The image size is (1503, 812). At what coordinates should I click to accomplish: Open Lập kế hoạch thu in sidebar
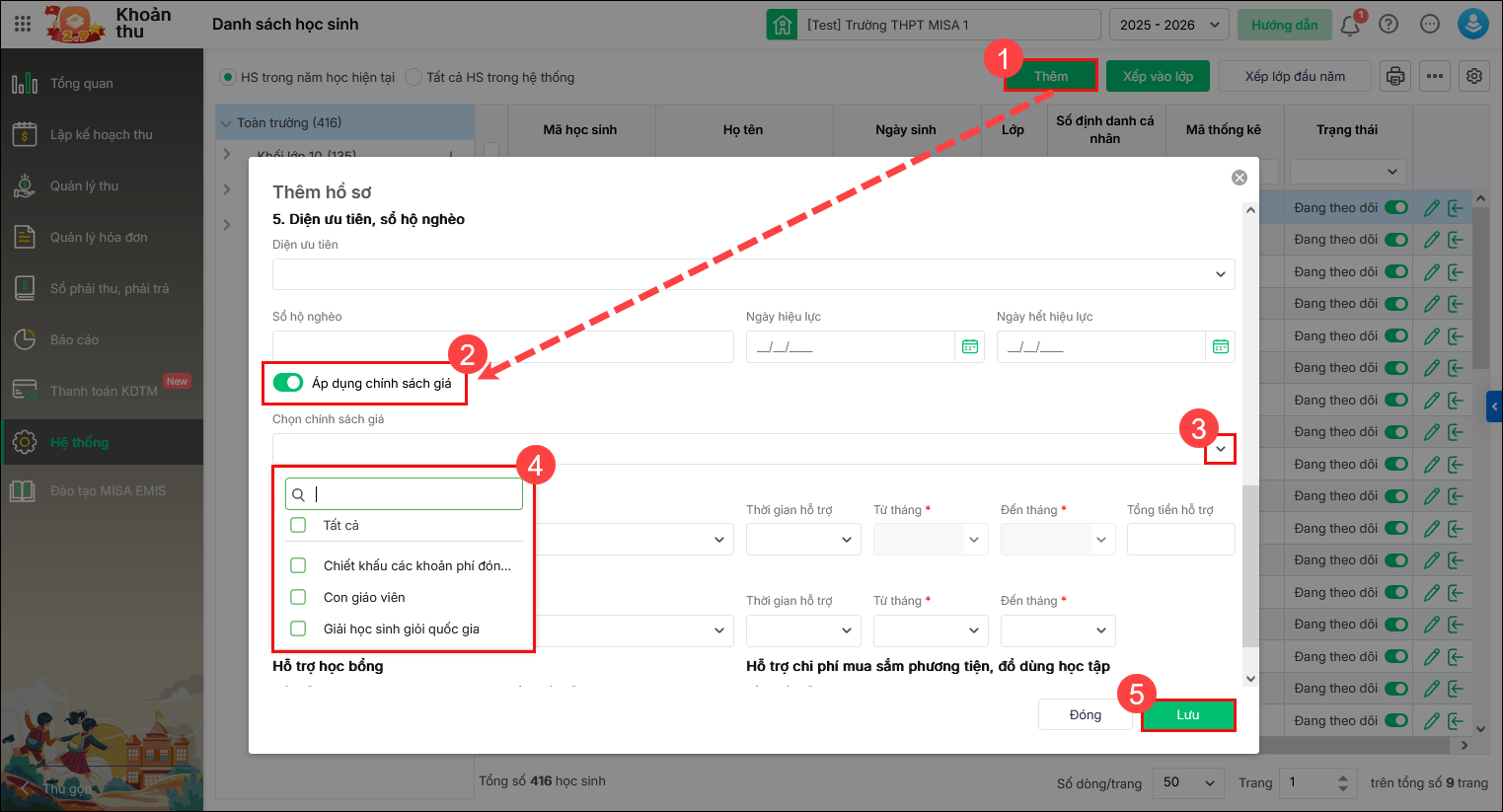point(102,134)
